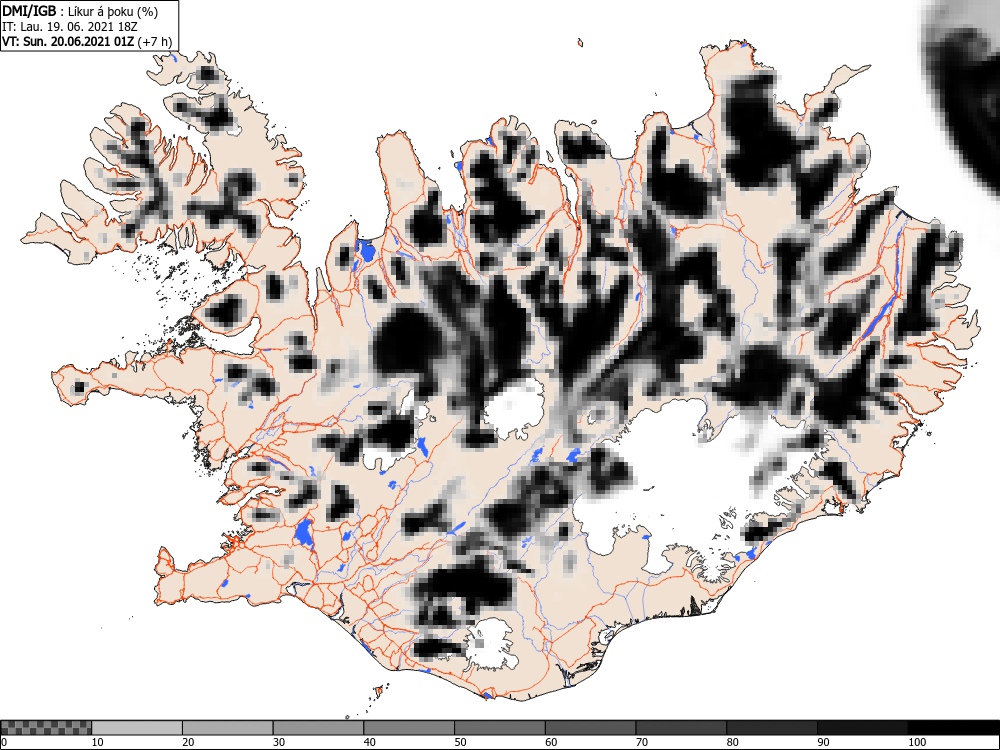Click the legend label '0'
This screenshot has width=1000, height=750.
(x=4, y=742)
